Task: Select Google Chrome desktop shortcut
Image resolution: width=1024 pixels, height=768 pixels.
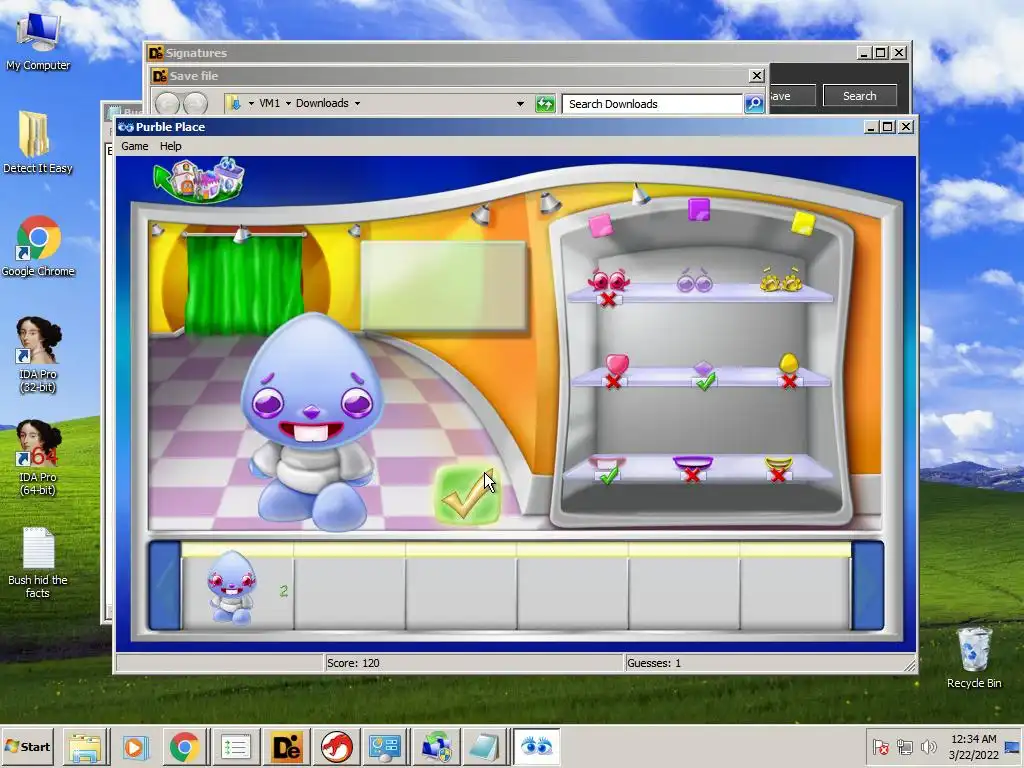Action: tap(38, 247)
